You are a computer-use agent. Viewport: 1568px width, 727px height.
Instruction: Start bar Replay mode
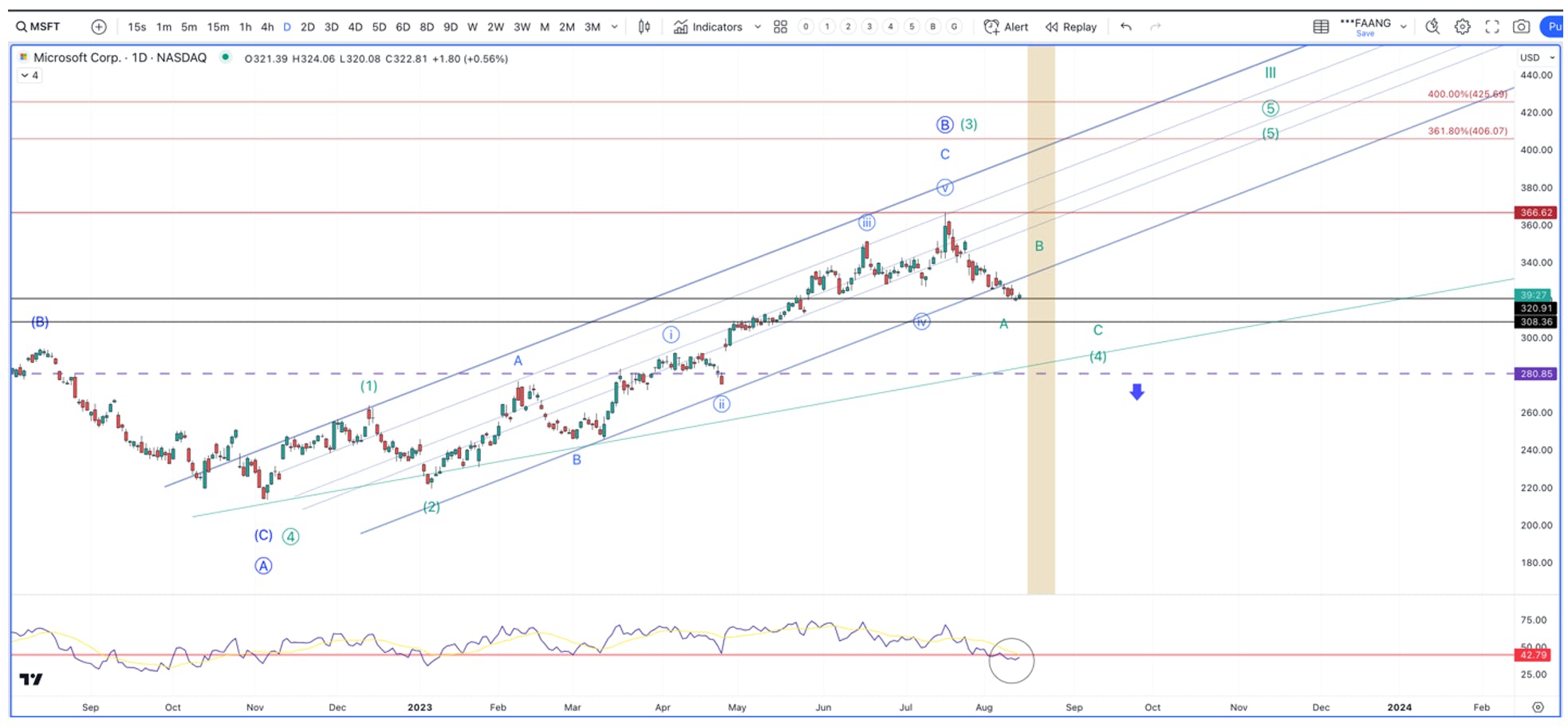click(1071, 26)
